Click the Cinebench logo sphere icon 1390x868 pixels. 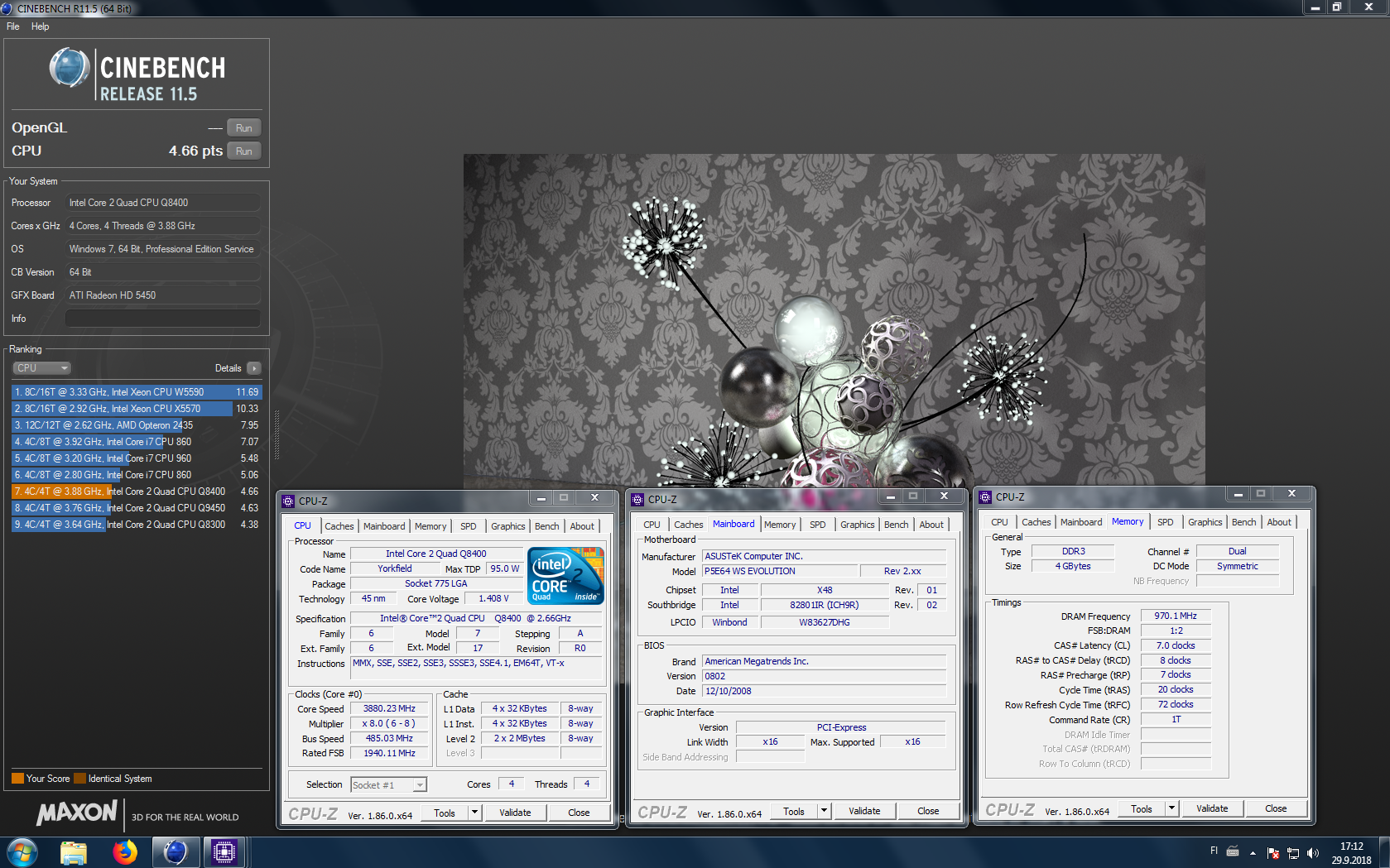tap(70, 68)
